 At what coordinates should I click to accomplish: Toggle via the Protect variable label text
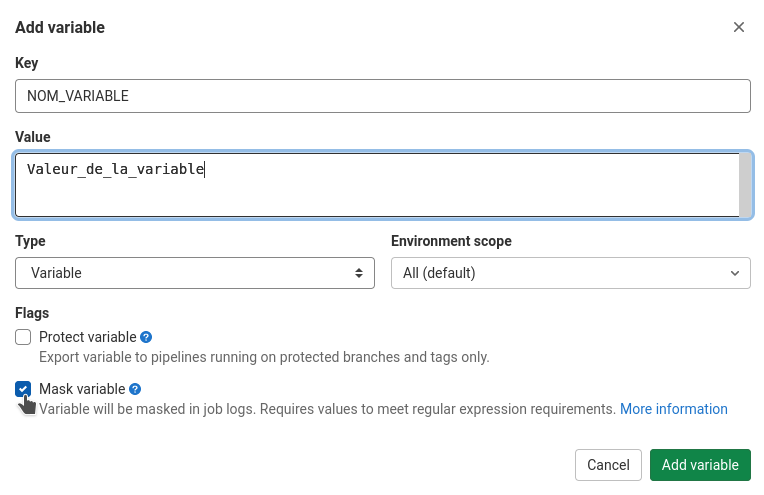[88, 337]
